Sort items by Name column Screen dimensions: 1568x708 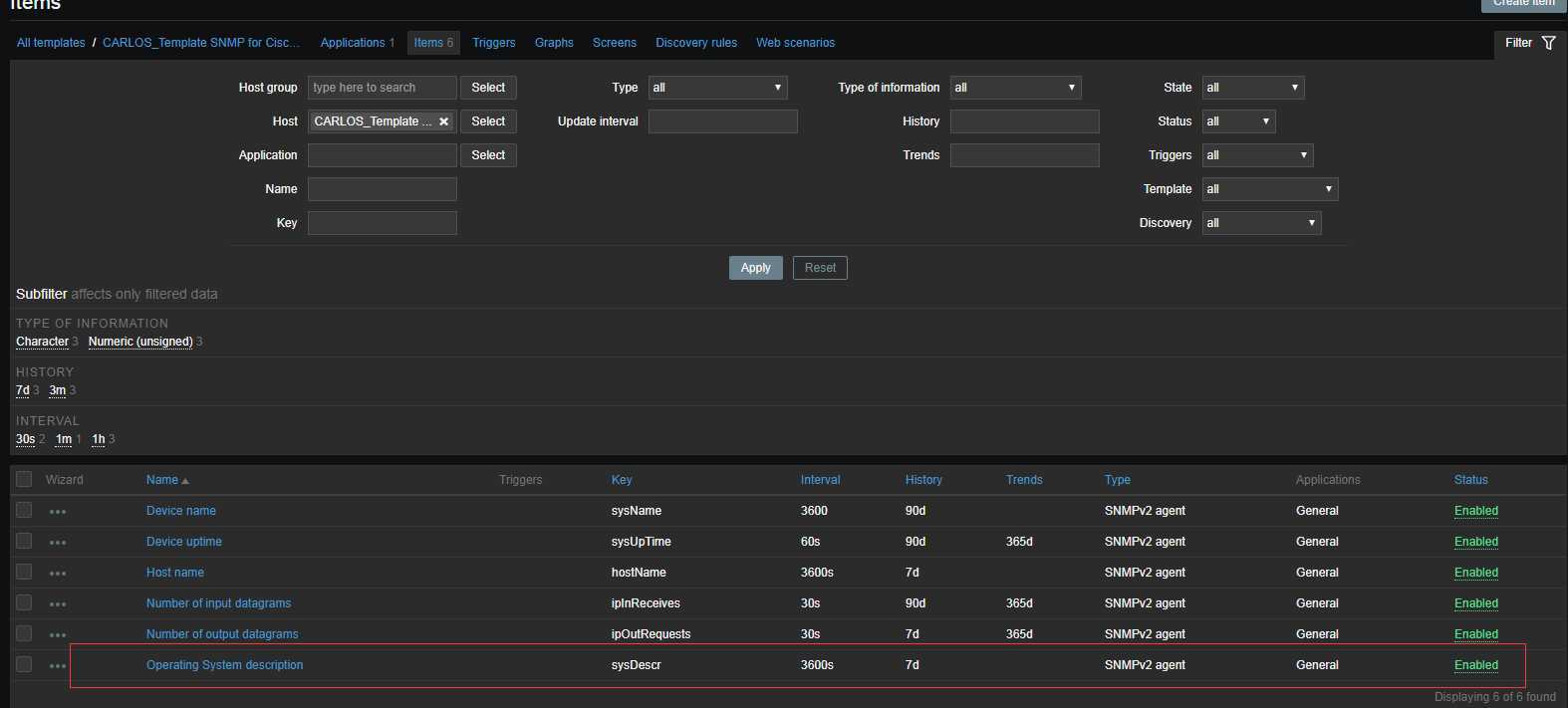162,480
